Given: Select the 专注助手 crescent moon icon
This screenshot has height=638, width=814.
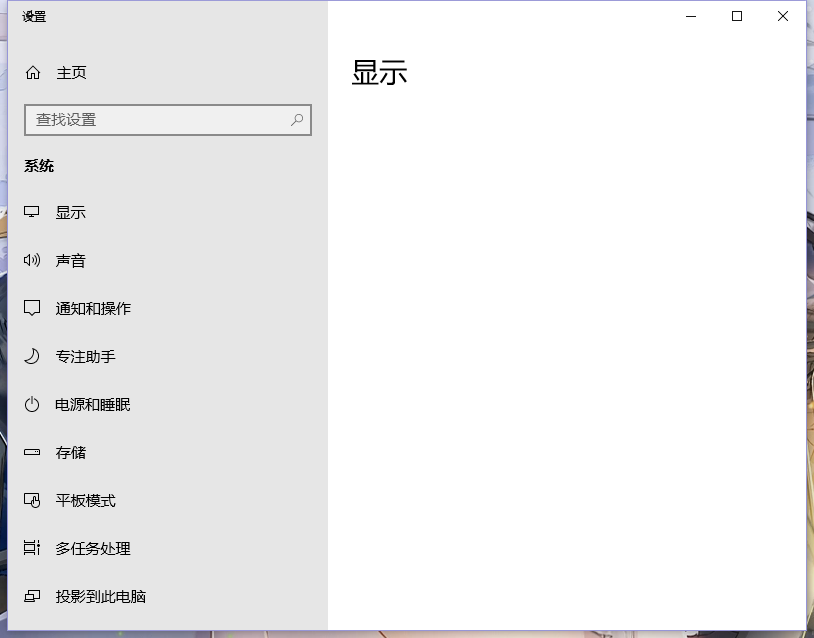Looking at the screenshot, I should (31, 356).
